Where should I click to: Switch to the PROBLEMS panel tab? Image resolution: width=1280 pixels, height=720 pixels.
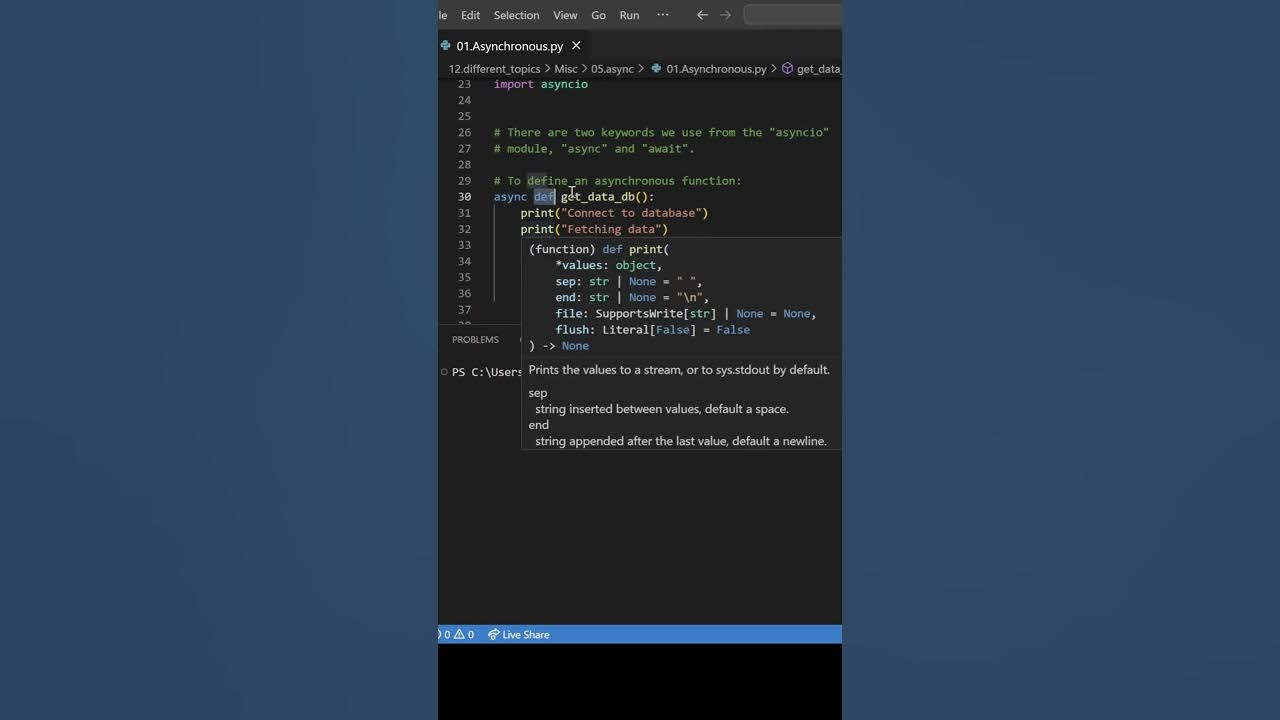pos(475,340)
